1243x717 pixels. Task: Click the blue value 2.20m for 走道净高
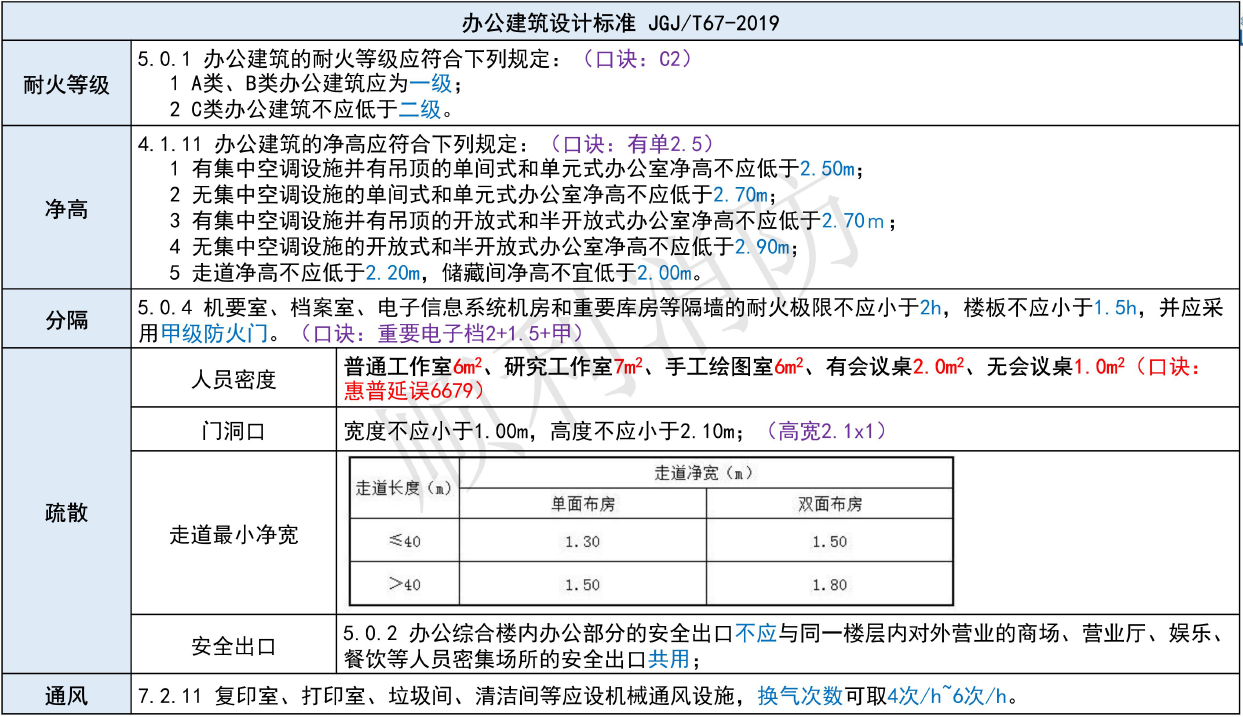(x=395, y=272)
